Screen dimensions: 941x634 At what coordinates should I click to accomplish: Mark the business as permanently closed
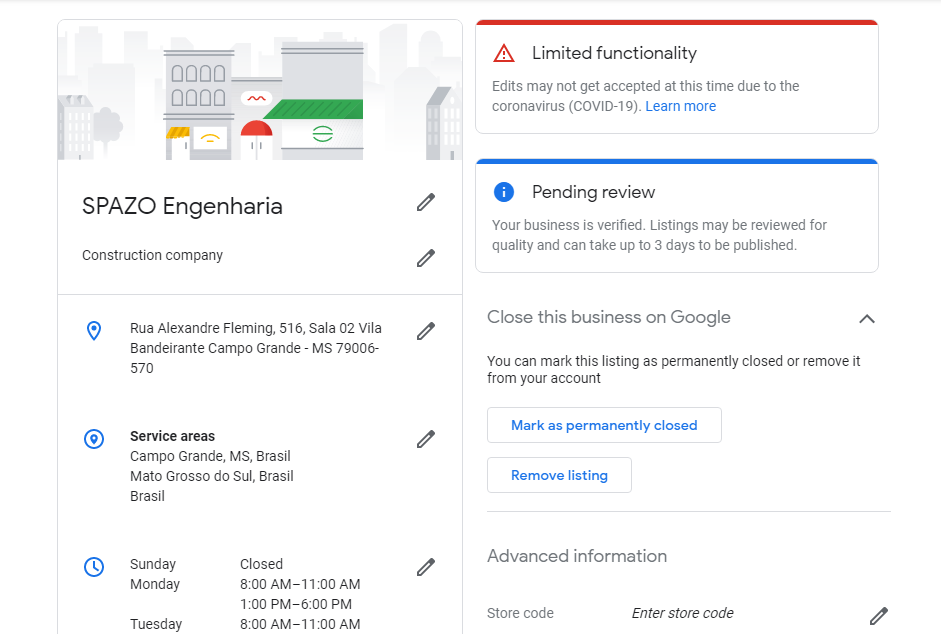click(x=604, y=425)
